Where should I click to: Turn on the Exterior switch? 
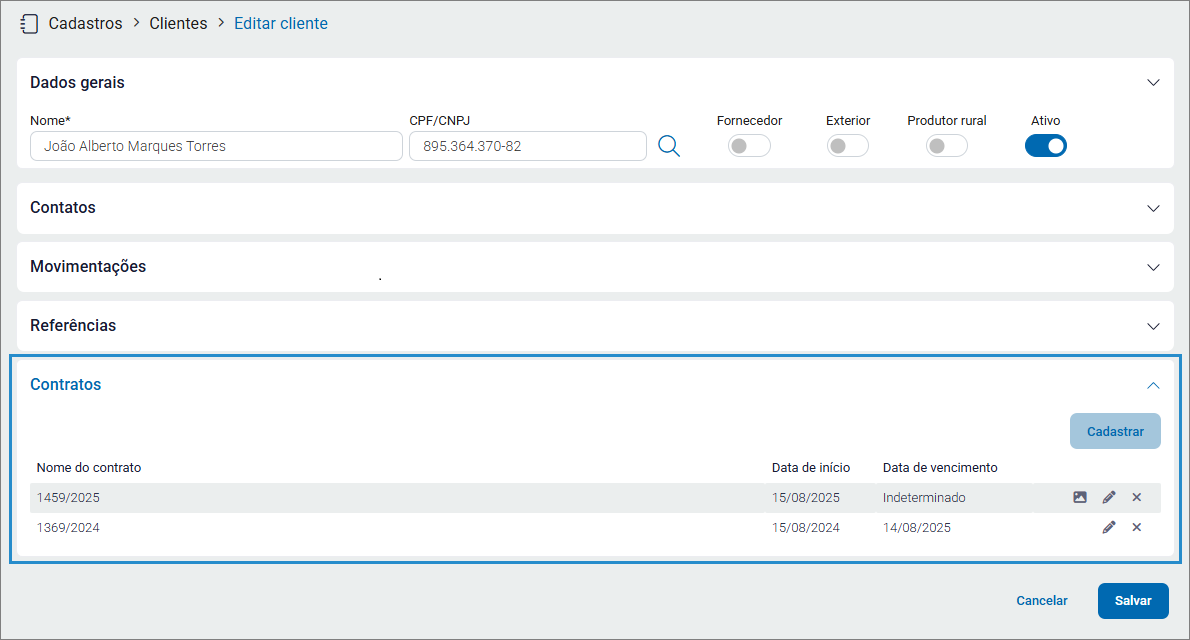coord(847,146)
